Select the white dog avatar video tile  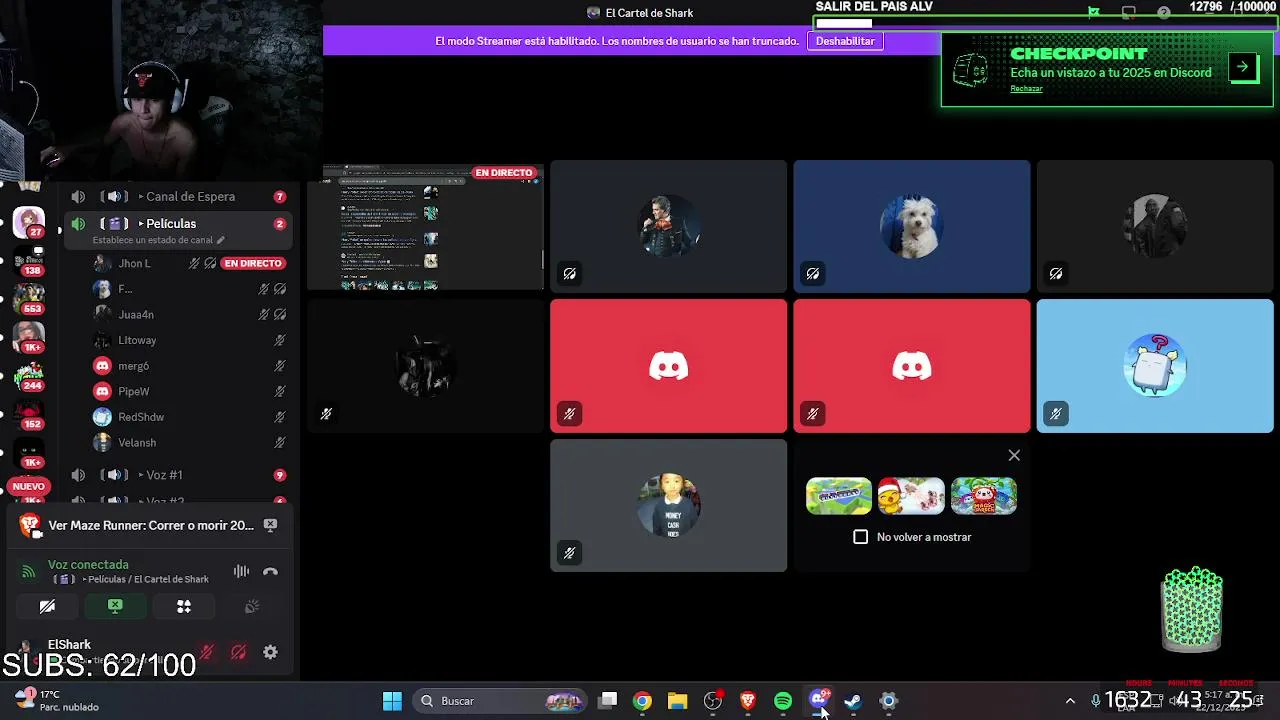(x=912, y=227)
